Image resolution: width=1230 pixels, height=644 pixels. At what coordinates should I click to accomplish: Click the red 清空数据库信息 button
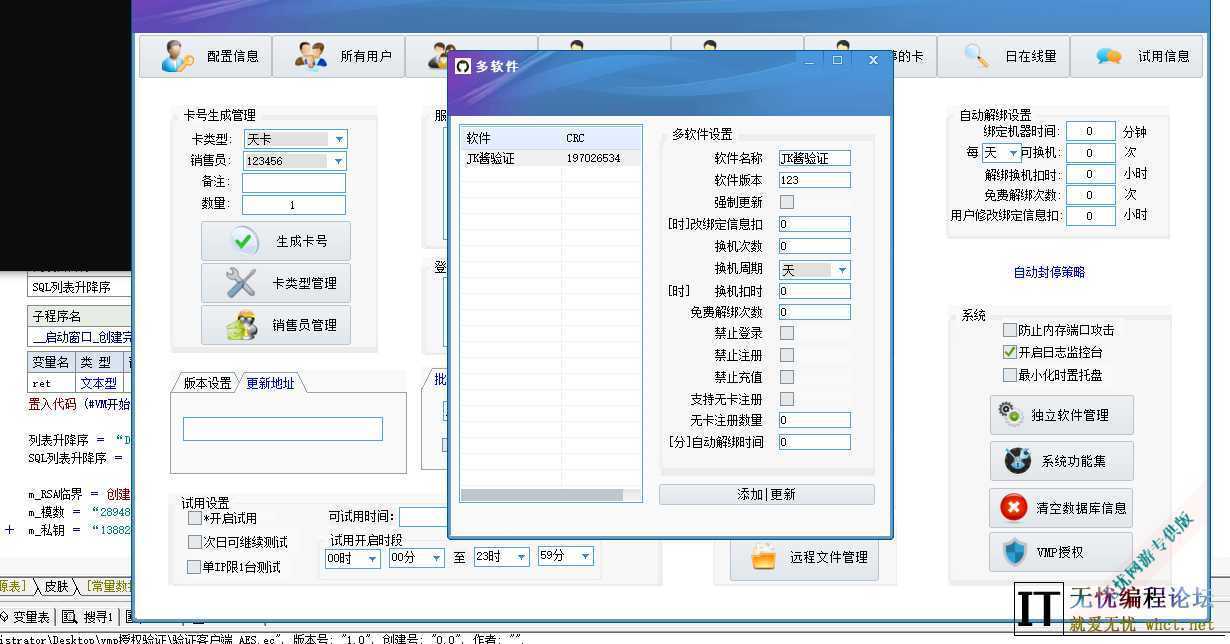point(1061,508)
